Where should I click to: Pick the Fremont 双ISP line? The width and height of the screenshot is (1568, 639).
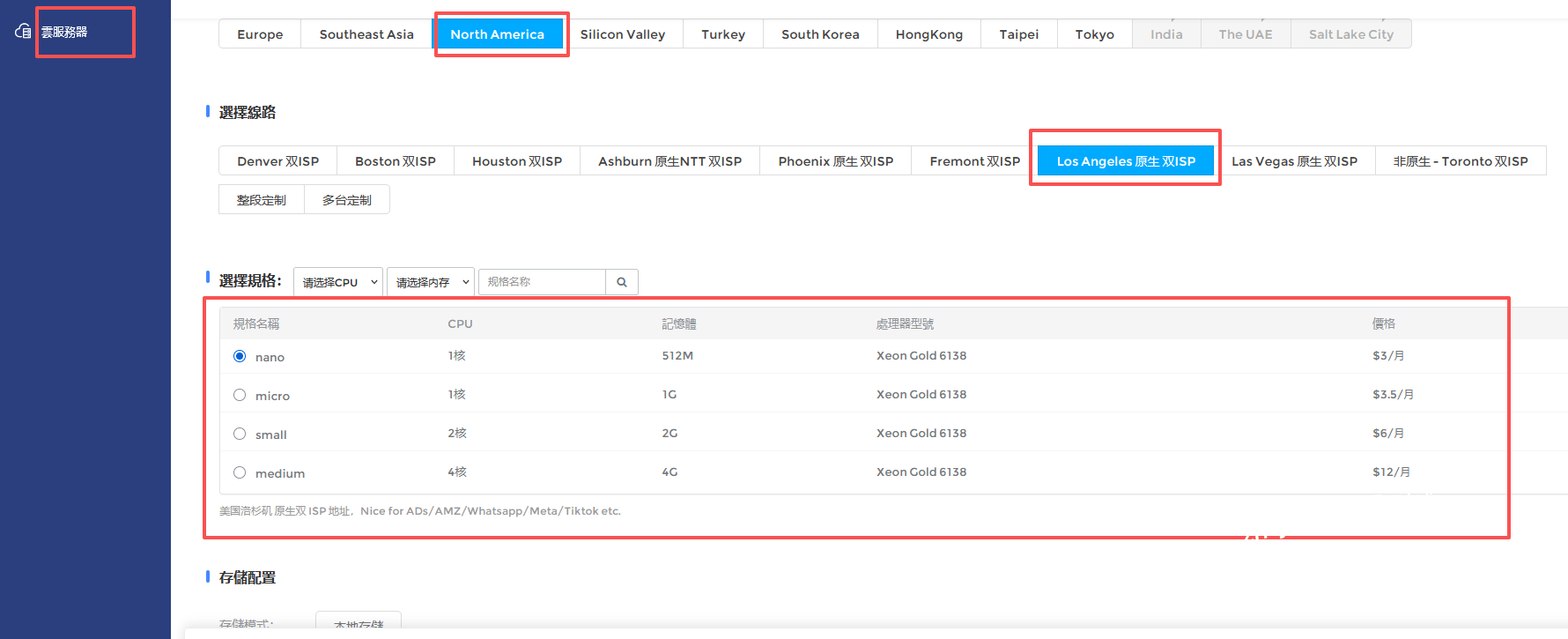(975, 161)
